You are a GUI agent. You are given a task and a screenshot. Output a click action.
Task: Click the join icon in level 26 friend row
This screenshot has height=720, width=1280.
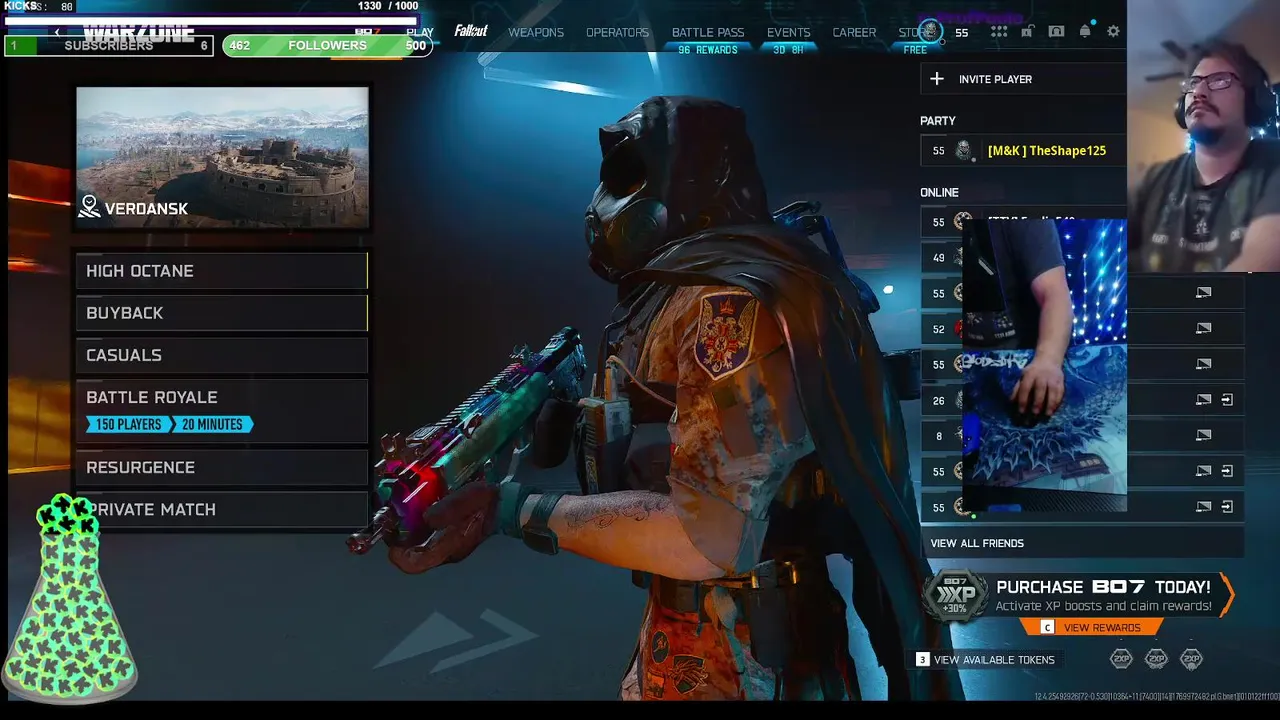pyautogui.click(x=1227, y=399)
